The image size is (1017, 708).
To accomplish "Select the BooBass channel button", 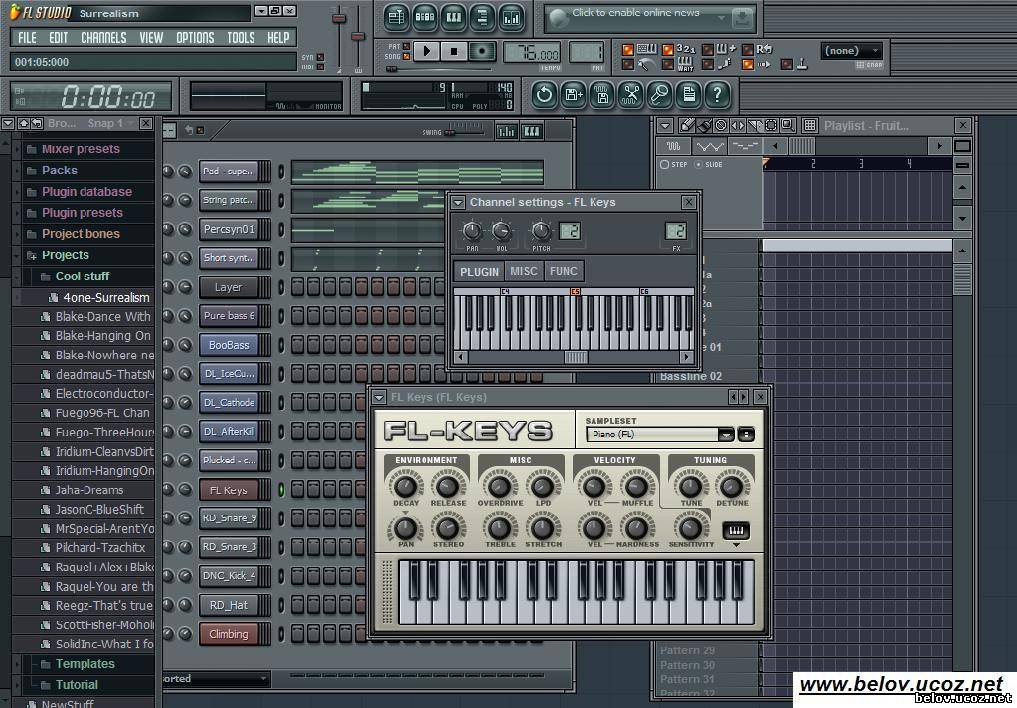I will click(229, 345).
